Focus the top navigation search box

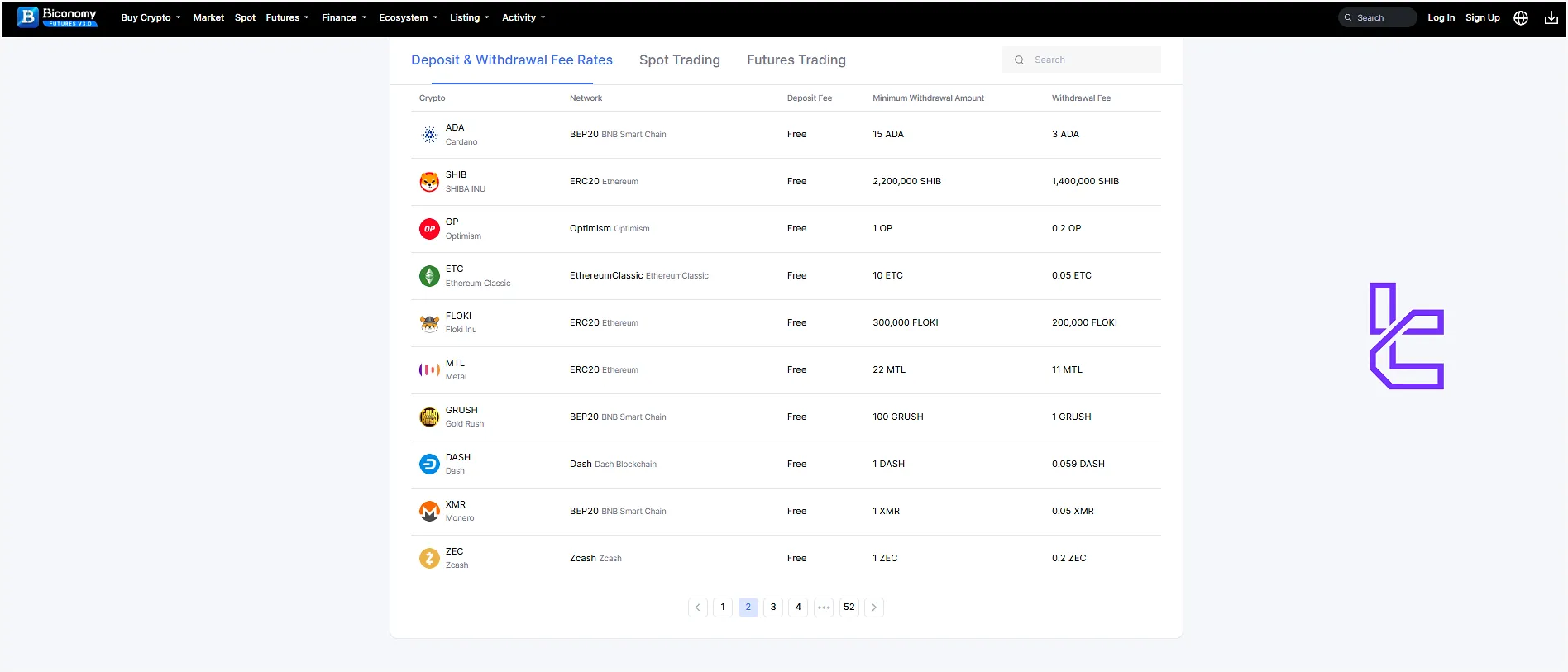(1378, 18)
